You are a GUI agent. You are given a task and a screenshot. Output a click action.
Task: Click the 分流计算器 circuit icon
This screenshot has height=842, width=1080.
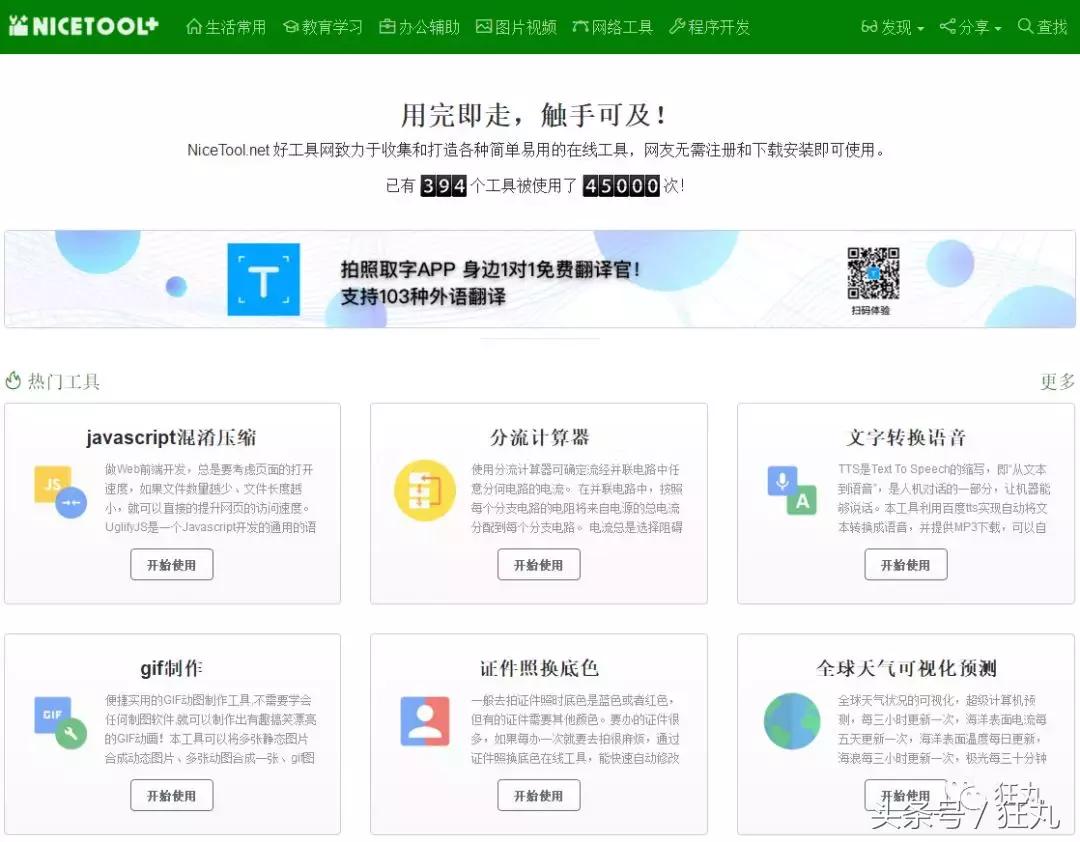(x=424, y=492)
